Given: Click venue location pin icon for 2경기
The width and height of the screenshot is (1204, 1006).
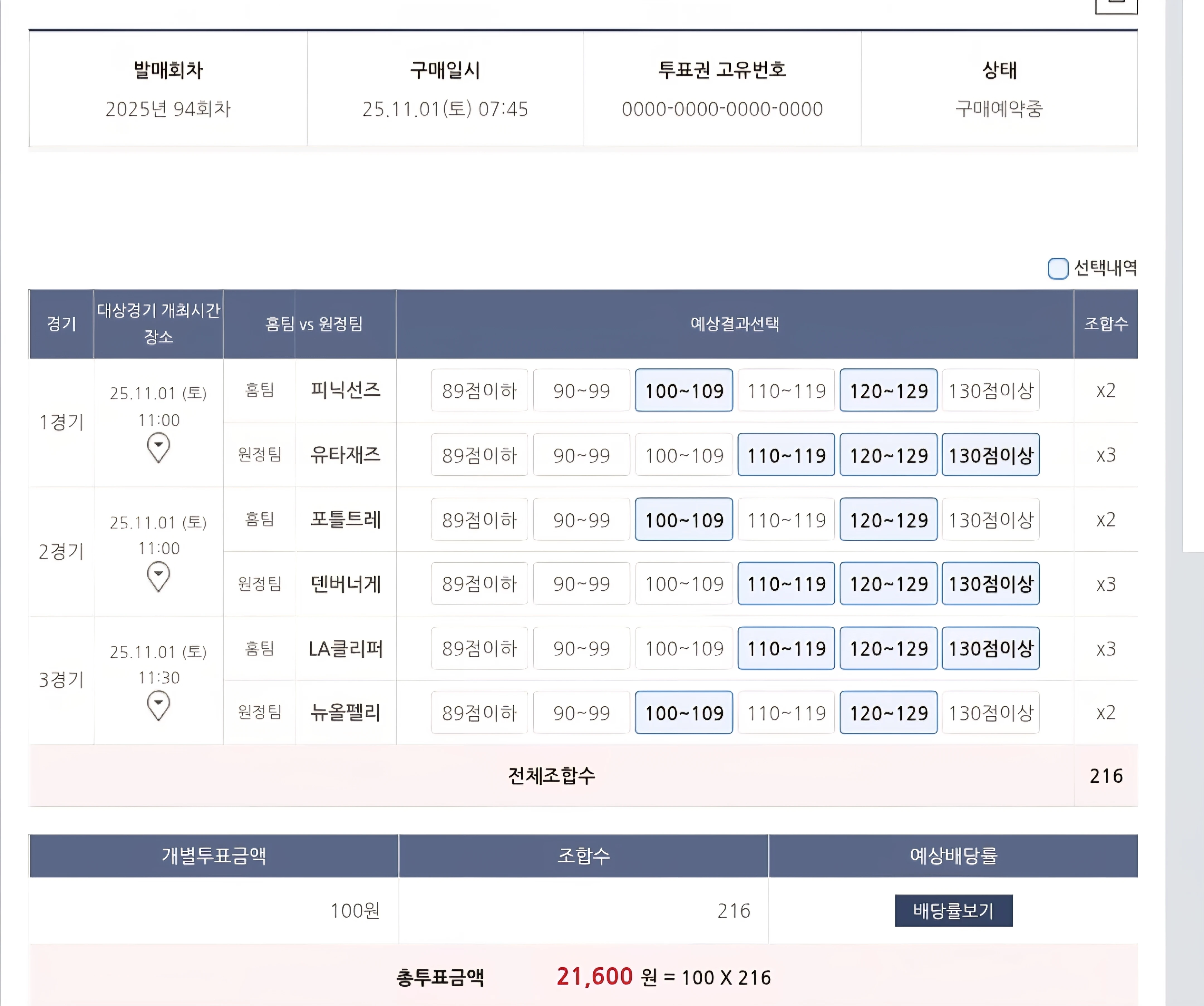Looking at the screenshot, I should tap(158, 576).
